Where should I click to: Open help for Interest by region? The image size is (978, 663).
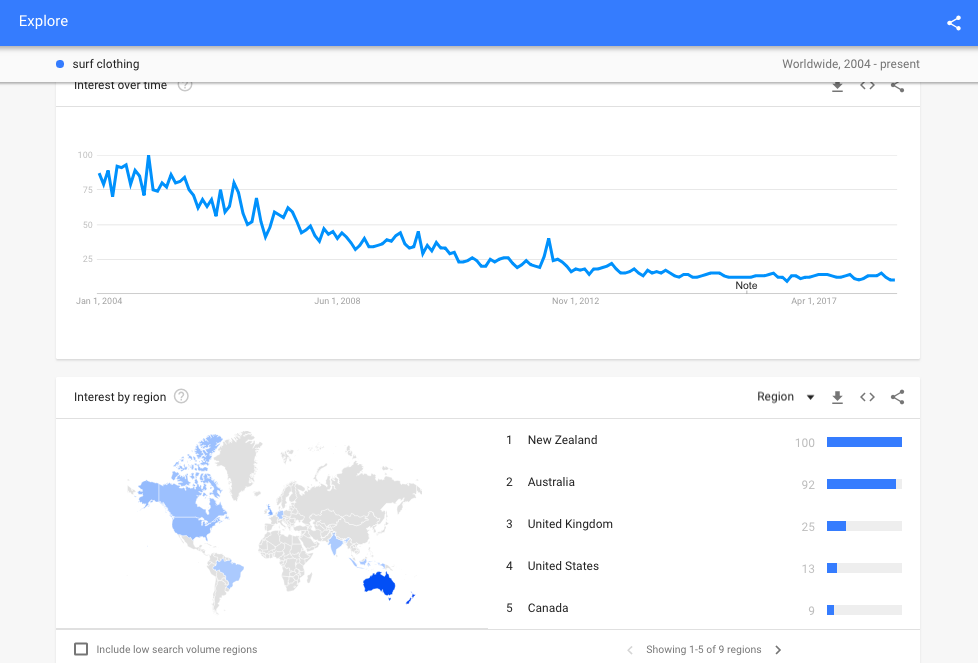181,397
